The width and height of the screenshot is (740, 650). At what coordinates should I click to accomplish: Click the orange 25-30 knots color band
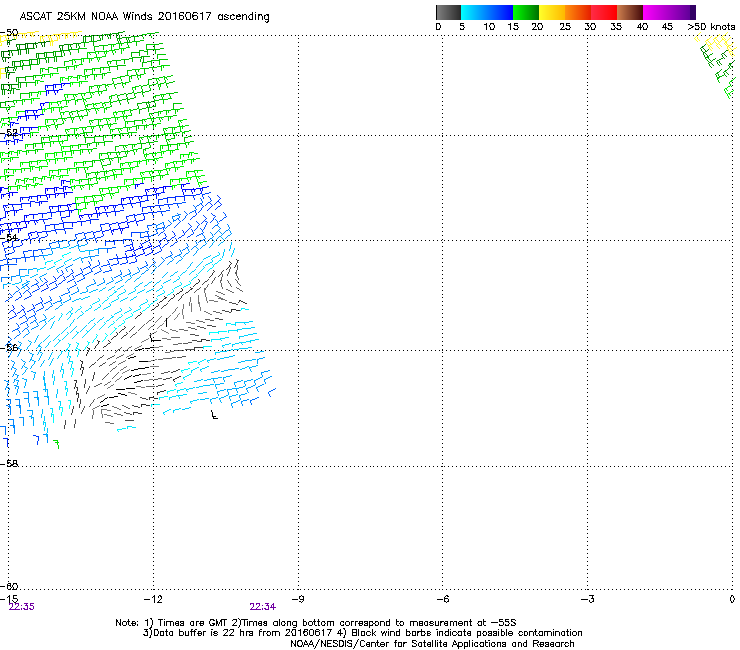(x=578, y=12)
